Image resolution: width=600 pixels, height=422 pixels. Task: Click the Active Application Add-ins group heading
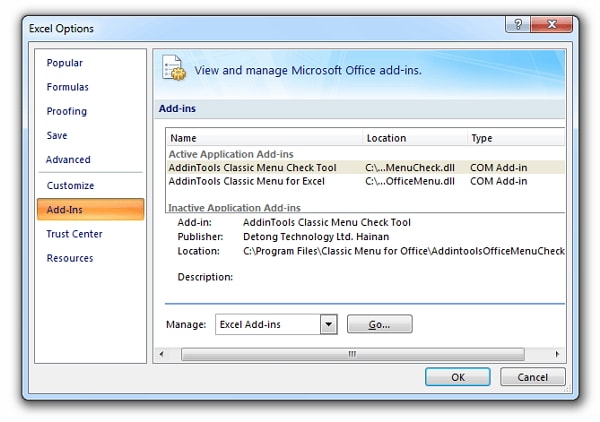coord(231,154)
